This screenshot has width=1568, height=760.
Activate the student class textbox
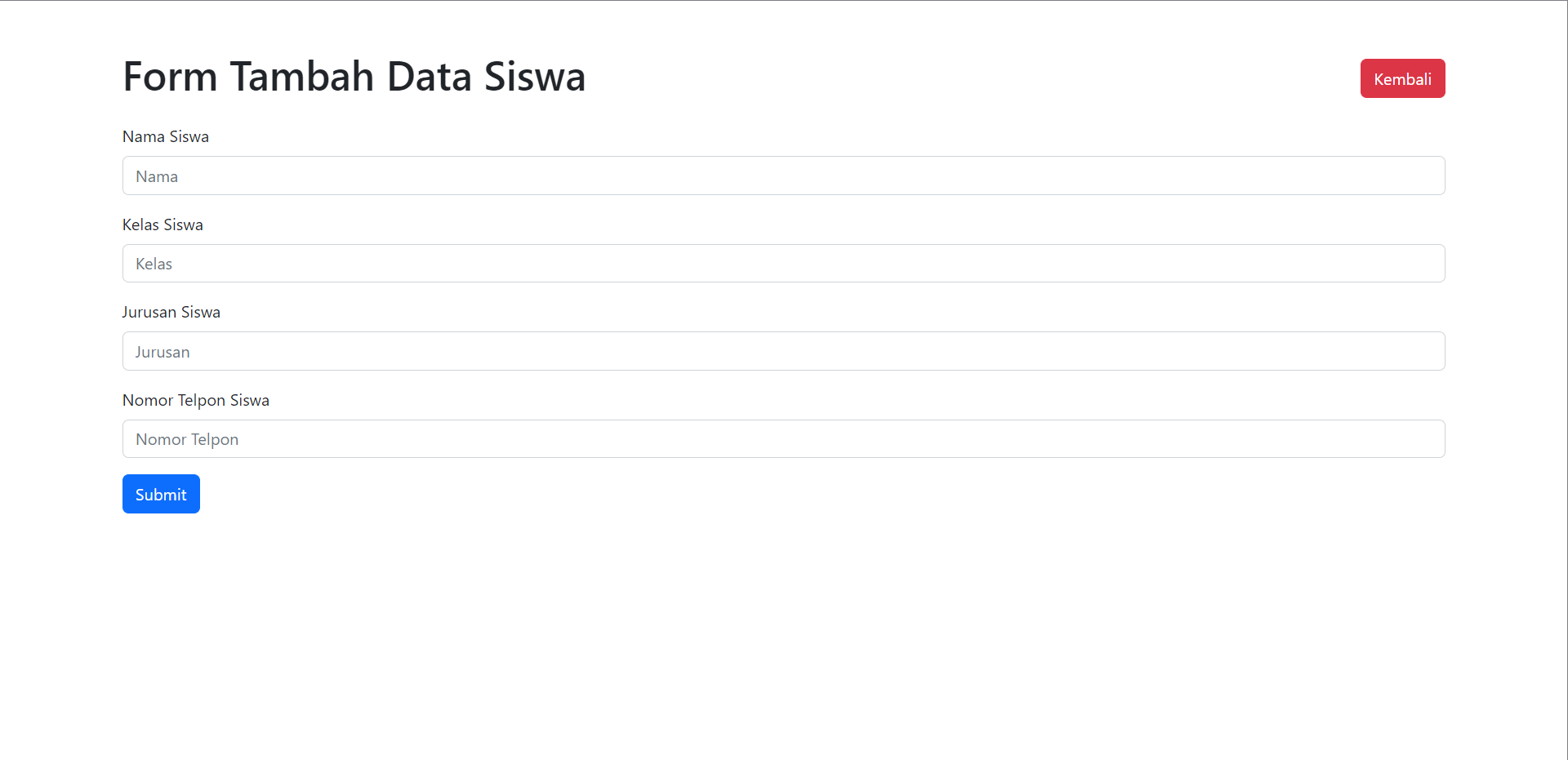(x=783, y=264)
